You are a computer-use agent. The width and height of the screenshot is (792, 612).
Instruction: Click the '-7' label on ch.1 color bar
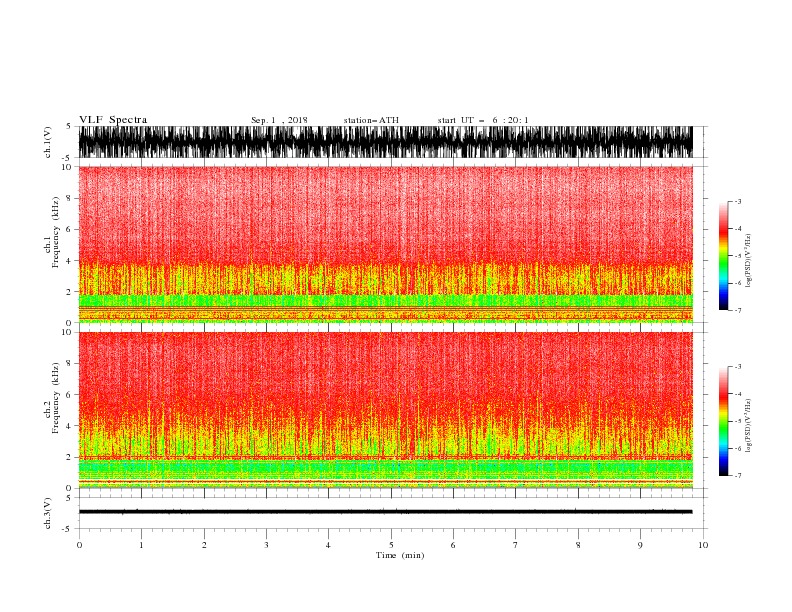point(737,310)
